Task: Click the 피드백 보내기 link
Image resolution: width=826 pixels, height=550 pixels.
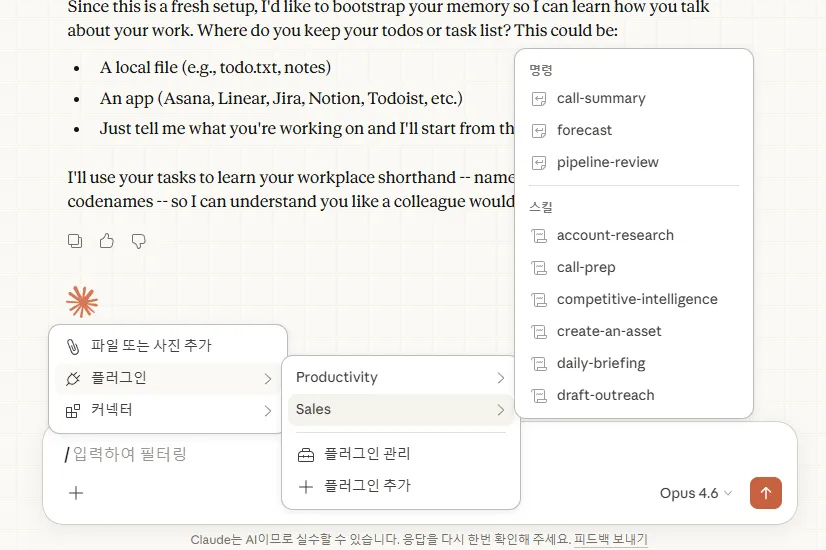Action: pos(611,539)
